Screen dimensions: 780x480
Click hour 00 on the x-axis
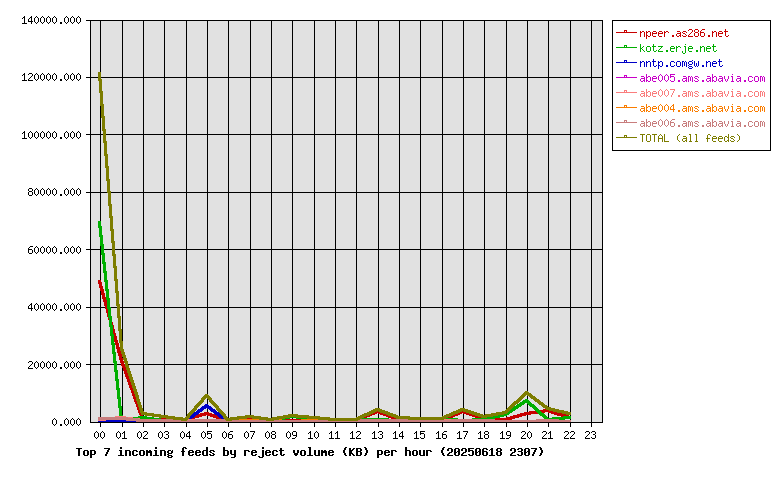click(100, 435)
